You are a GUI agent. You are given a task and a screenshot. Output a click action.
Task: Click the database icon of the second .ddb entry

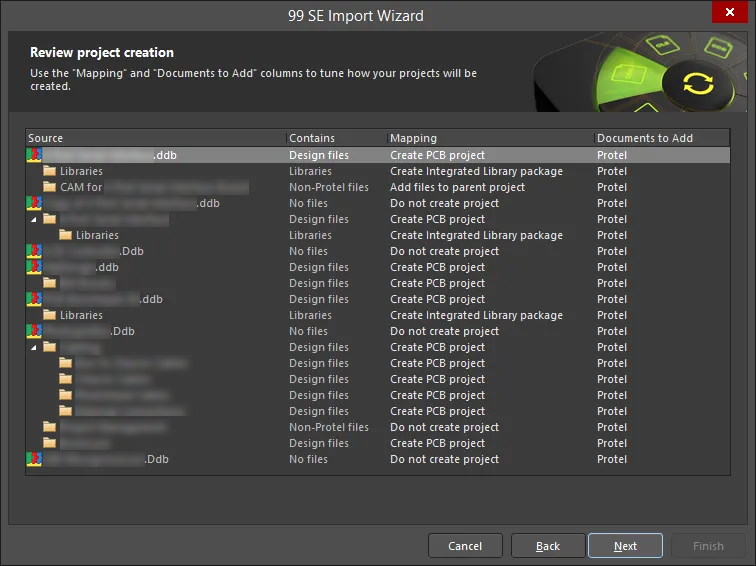click(34, 203)
